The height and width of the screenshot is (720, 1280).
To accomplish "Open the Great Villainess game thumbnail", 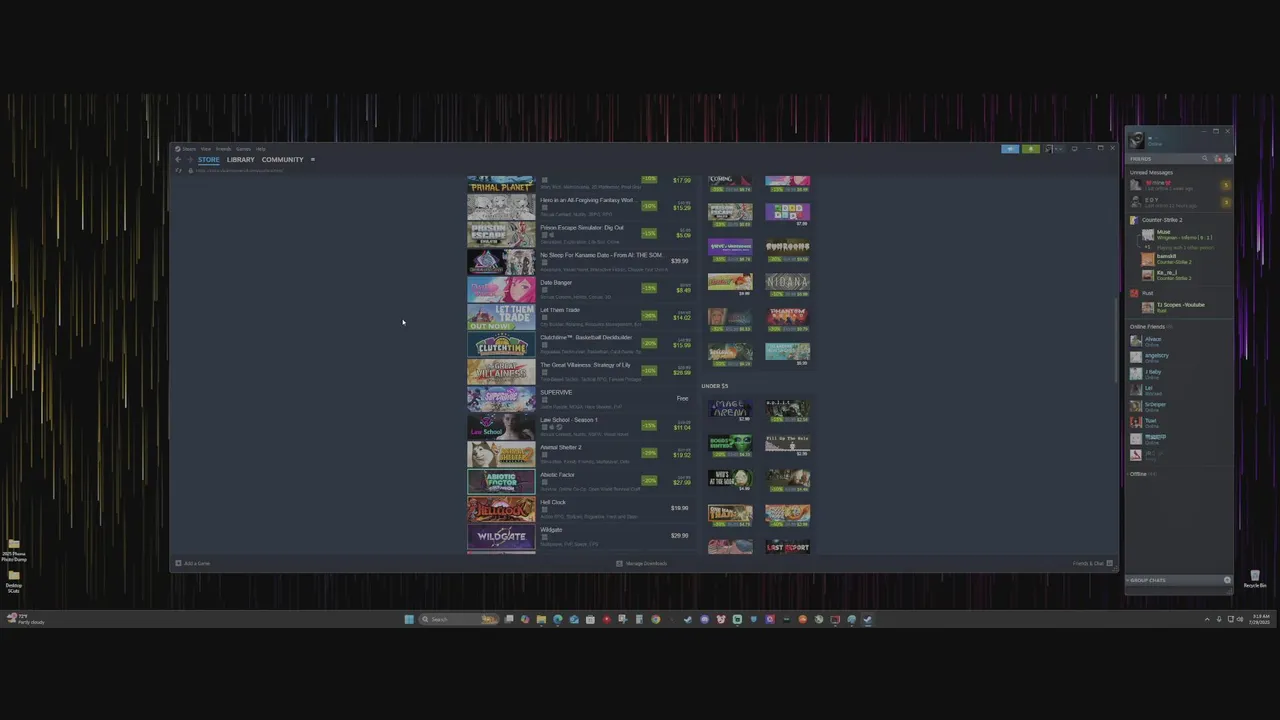I will click(x=501, y=372).
